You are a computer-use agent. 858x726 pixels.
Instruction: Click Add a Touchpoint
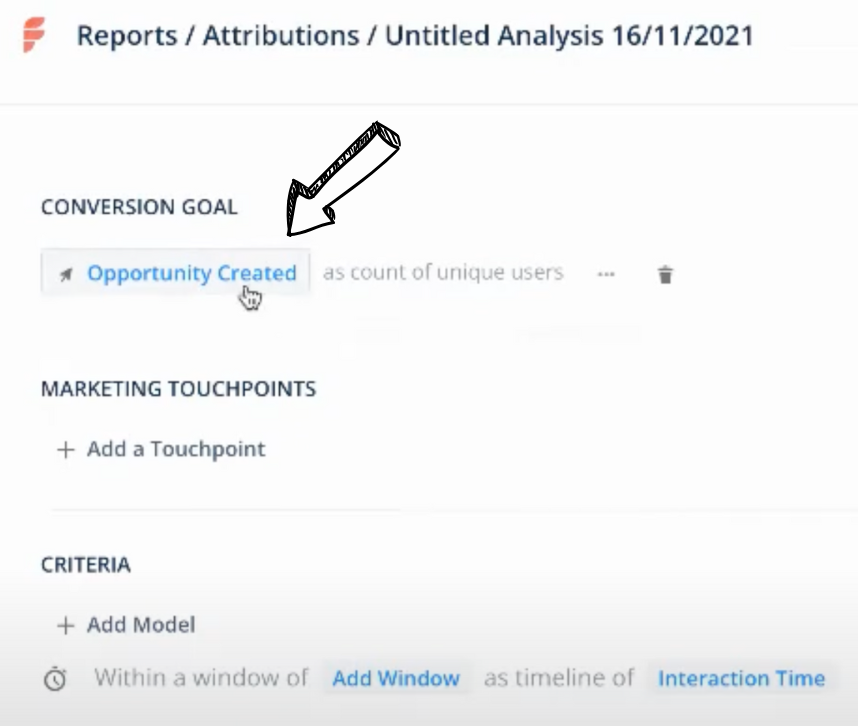click(x=176, y=449)
